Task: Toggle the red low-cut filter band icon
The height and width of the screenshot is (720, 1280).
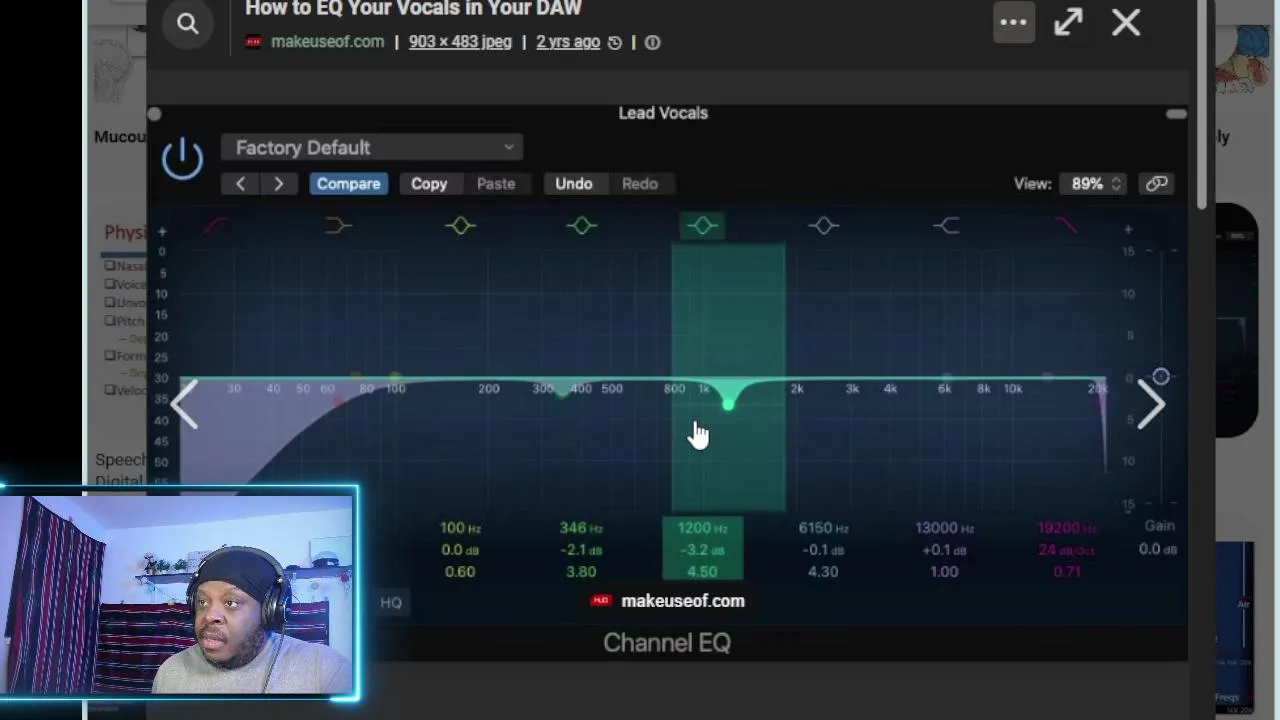Action: point(216,226)
